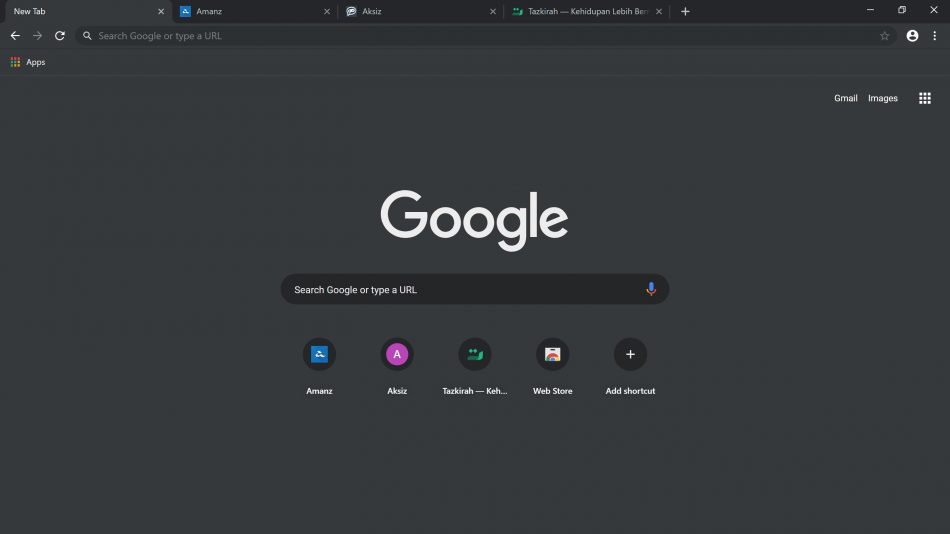This screenshot has height=534, width=950.
Task: Go back using the back arrow
Action: (x=15, y=36)
